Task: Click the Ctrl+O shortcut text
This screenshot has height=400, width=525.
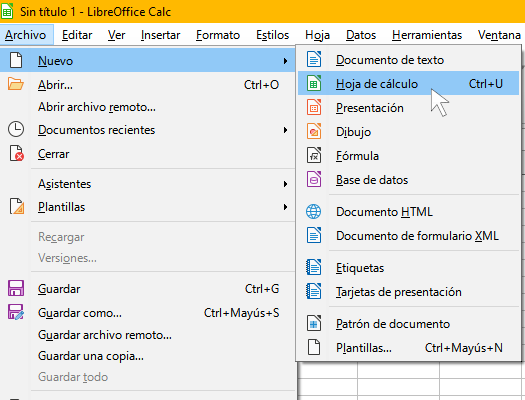Action: [x=261, y=85]
